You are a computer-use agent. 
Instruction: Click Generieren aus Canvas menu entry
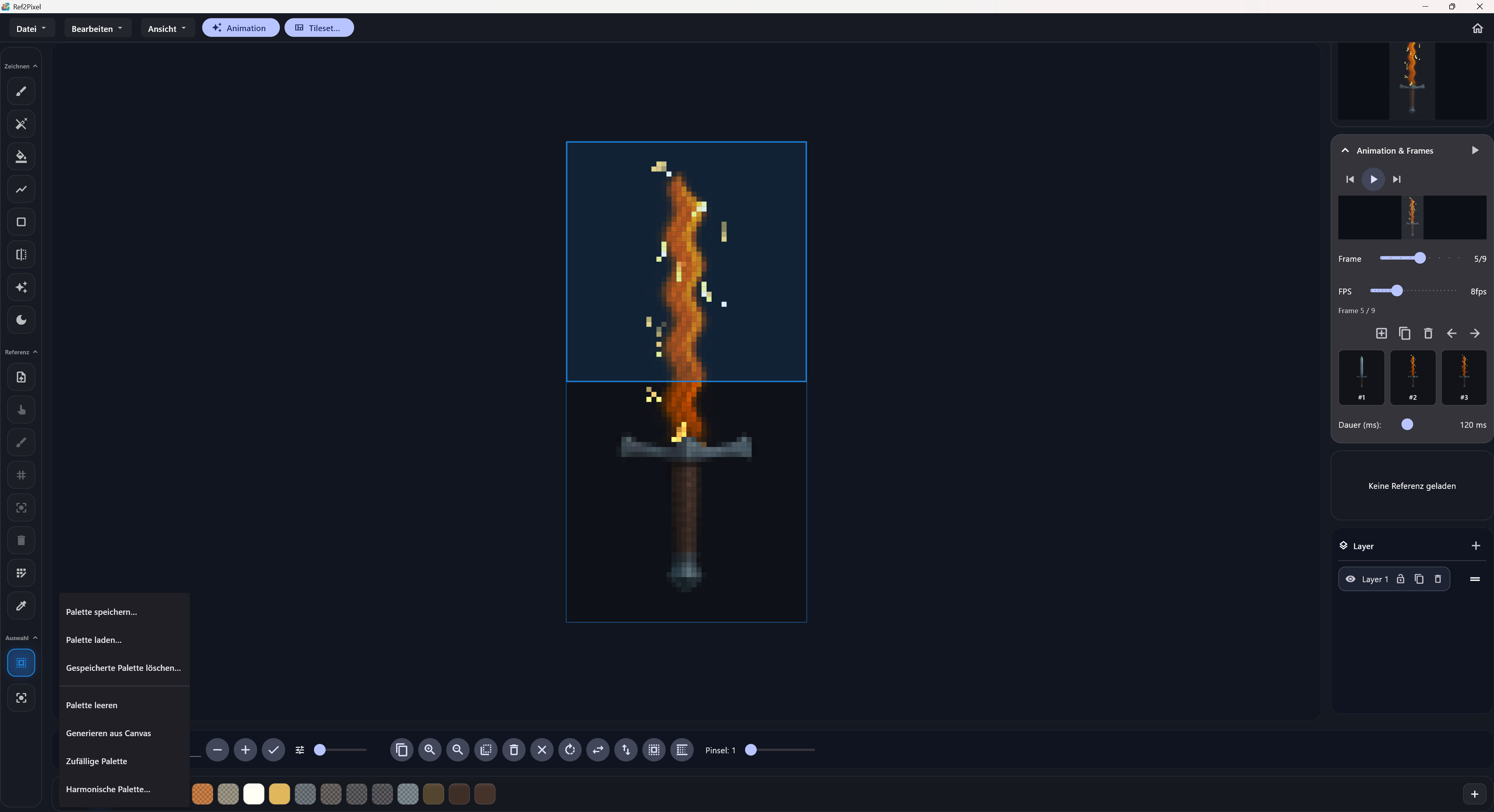109,733
